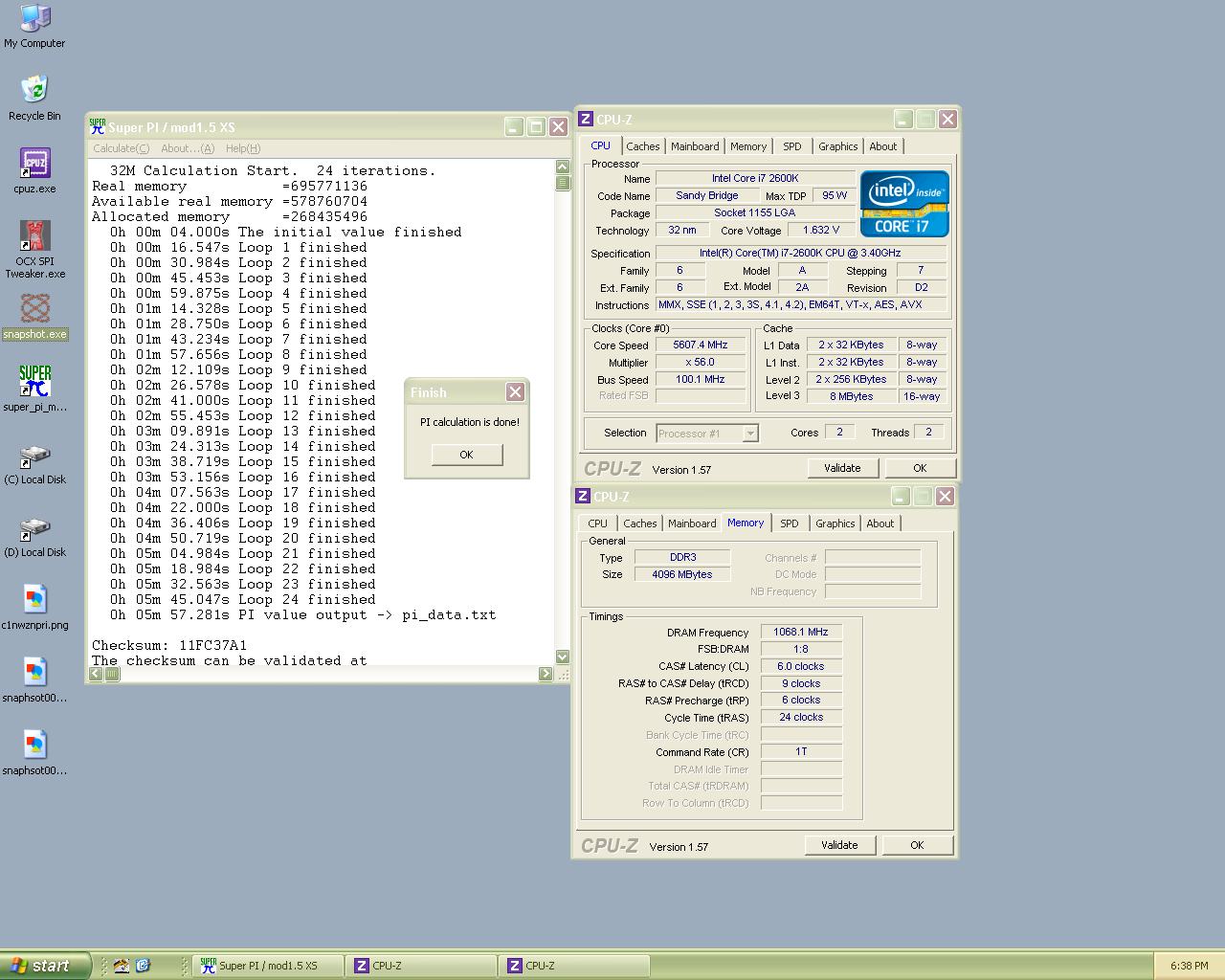Open (C) Local Disk shortcut
1225x980 pixels.
pyautogui.click(x=34, y=456)
